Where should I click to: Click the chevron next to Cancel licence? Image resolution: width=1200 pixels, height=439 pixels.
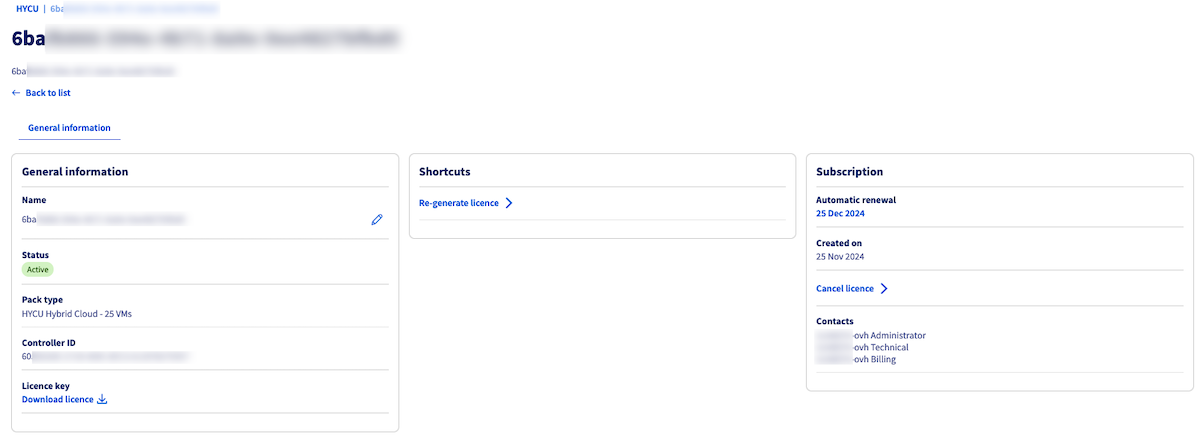point(884,289)
